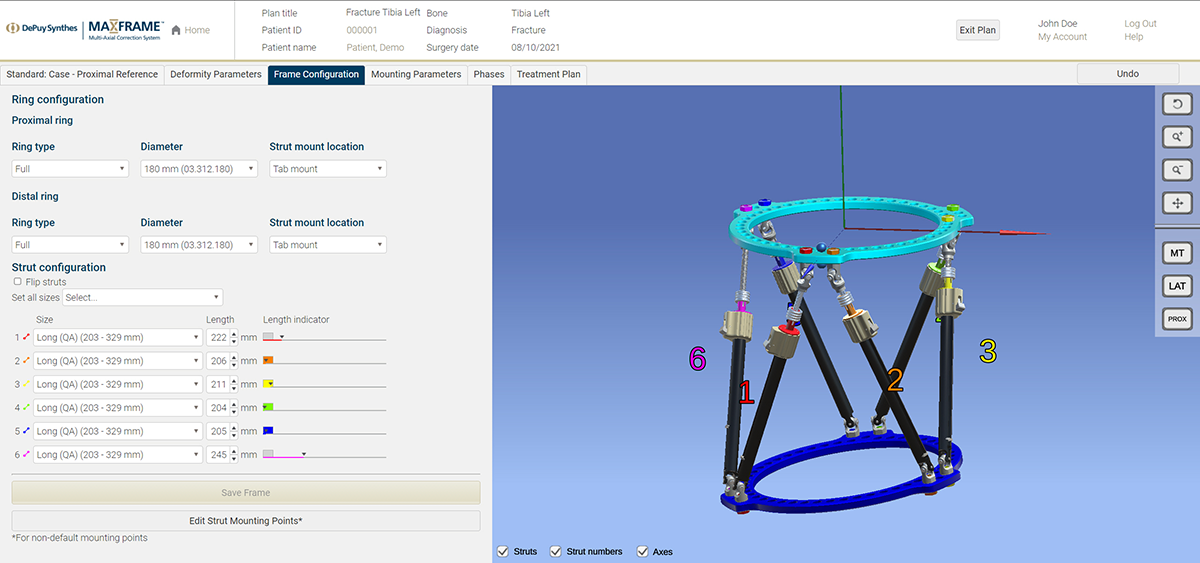Open the proximal ring Diameter dropdown

click(199, 169)
